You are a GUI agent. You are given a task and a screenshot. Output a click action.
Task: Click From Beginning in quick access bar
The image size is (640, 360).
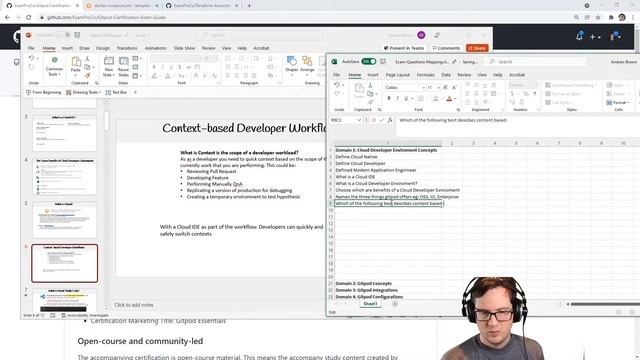(x=44, y=92)
